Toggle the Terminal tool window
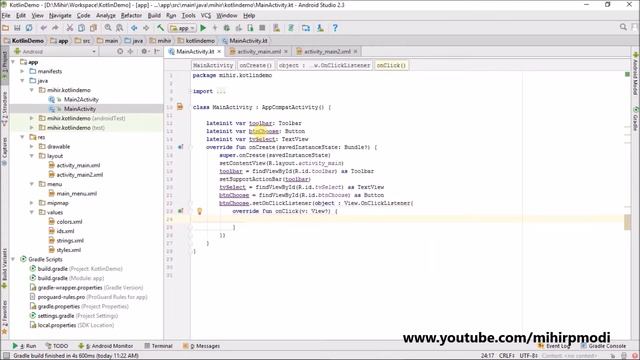Viewport: 640px width, 360px height. [158, 346]
